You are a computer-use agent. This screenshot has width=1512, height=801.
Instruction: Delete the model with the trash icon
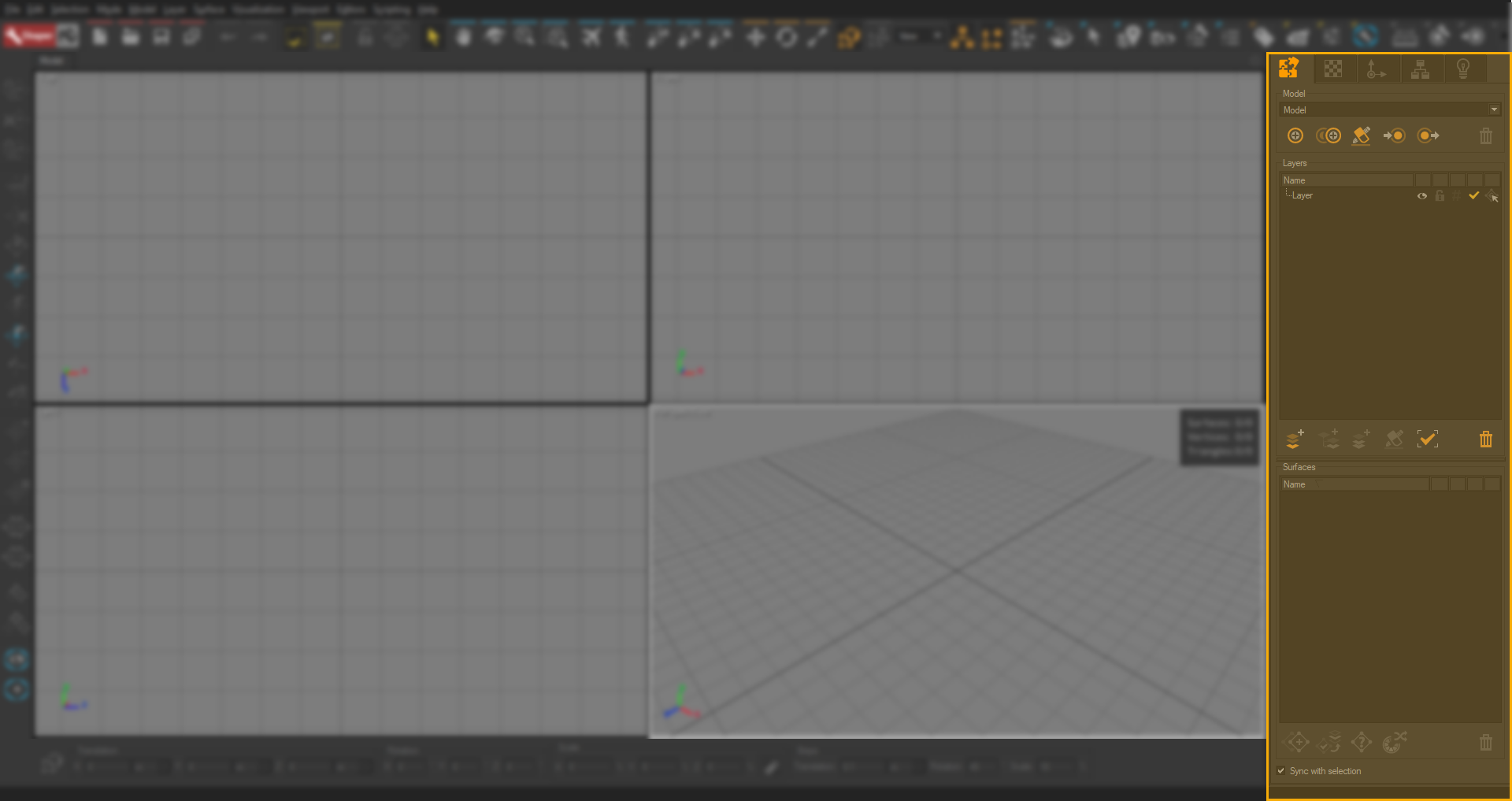tap(1486, 135)
